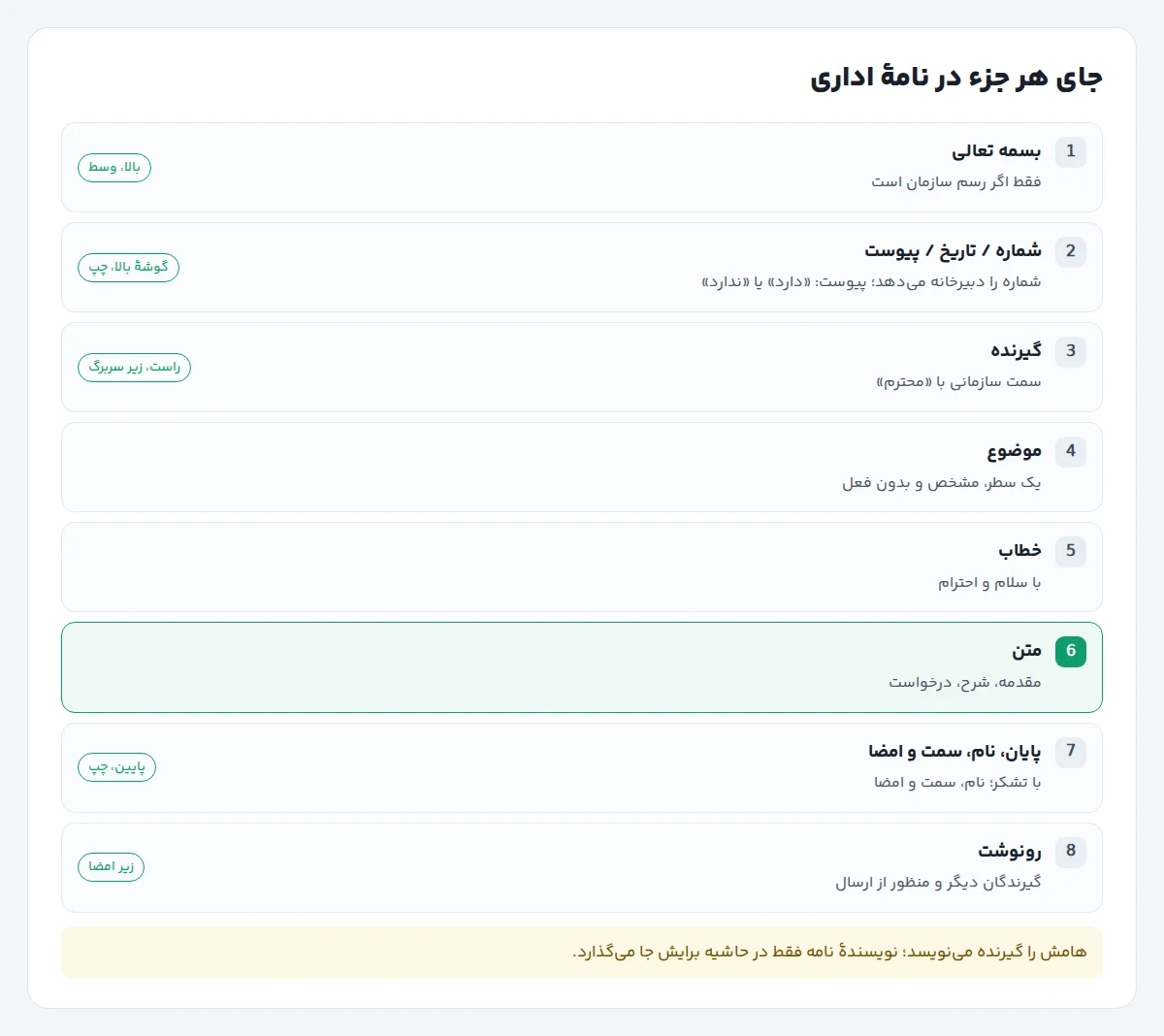Image resolution: width=1164 pixels, height=1036 pixels.
Task: Click the number 2 badge beside شماره / تاریخ / پیوست
Action: (x=1071, y=251)
